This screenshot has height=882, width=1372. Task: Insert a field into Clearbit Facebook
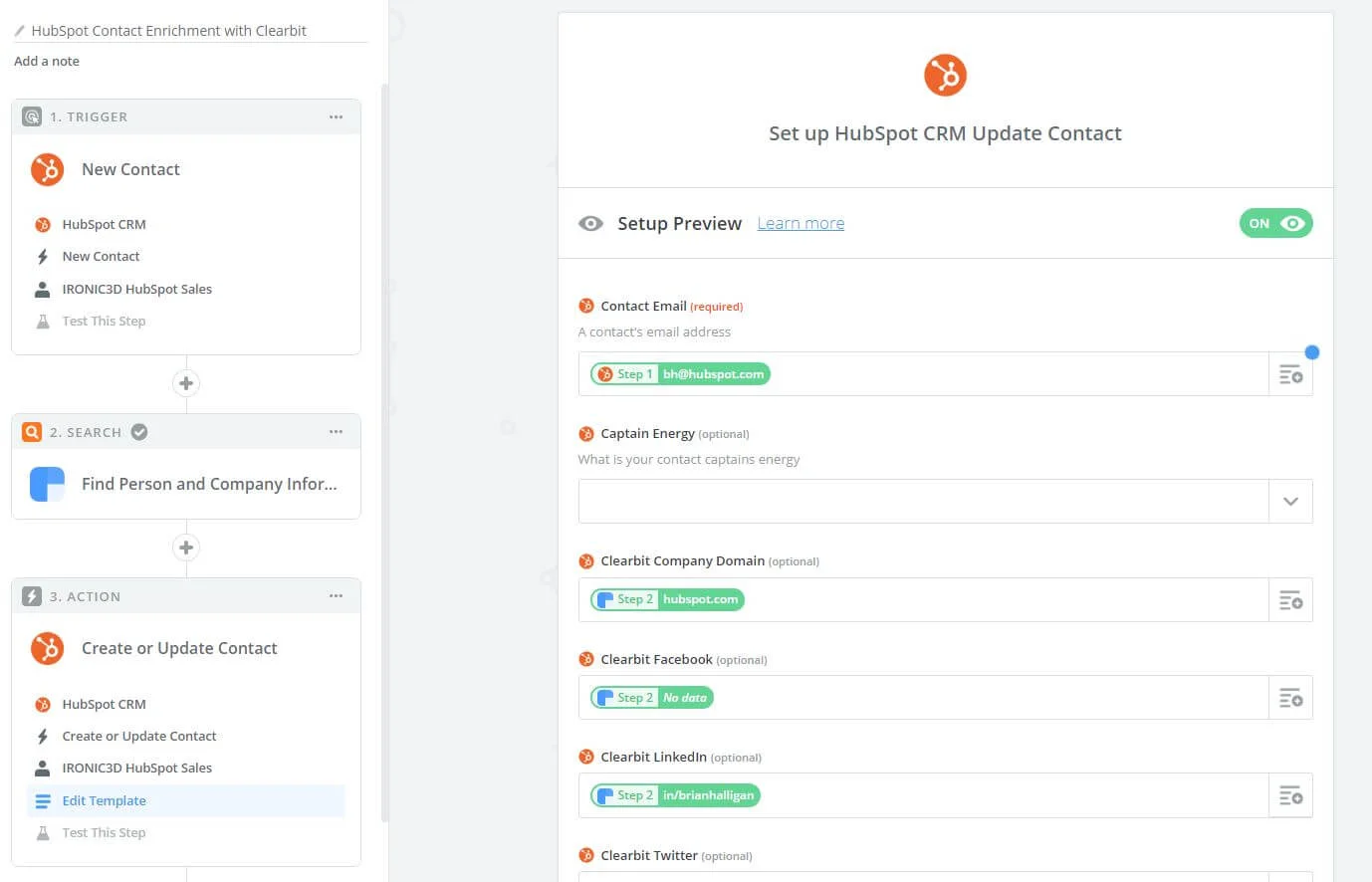coord(1290,698)
